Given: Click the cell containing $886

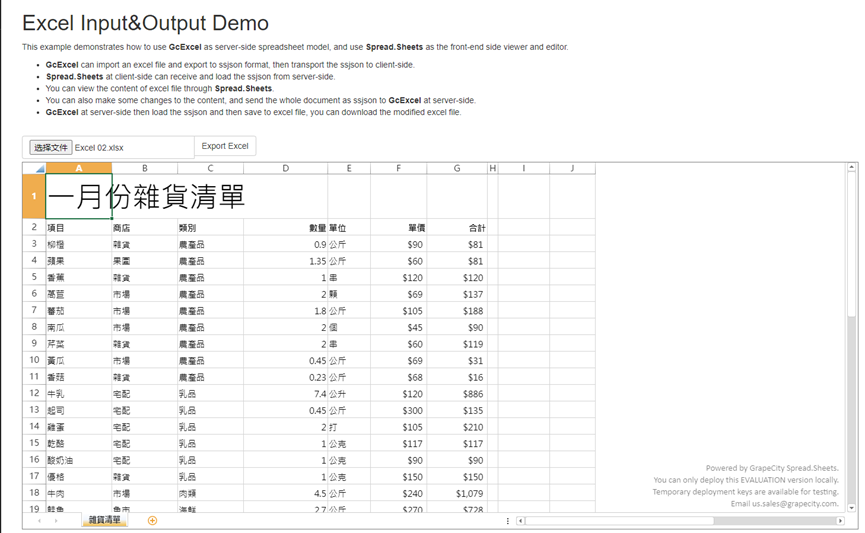Looking at the screenshot, I should tap(457, 393).
